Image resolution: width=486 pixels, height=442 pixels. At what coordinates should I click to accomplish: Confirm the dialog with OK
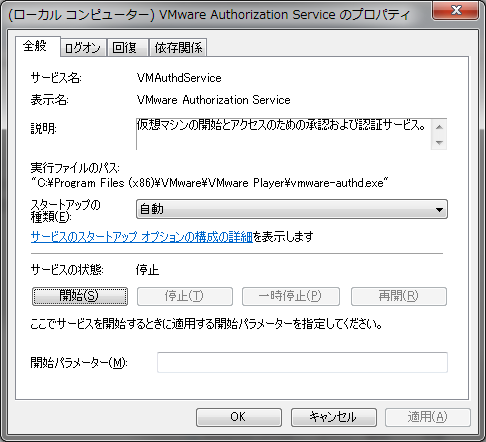239,417
